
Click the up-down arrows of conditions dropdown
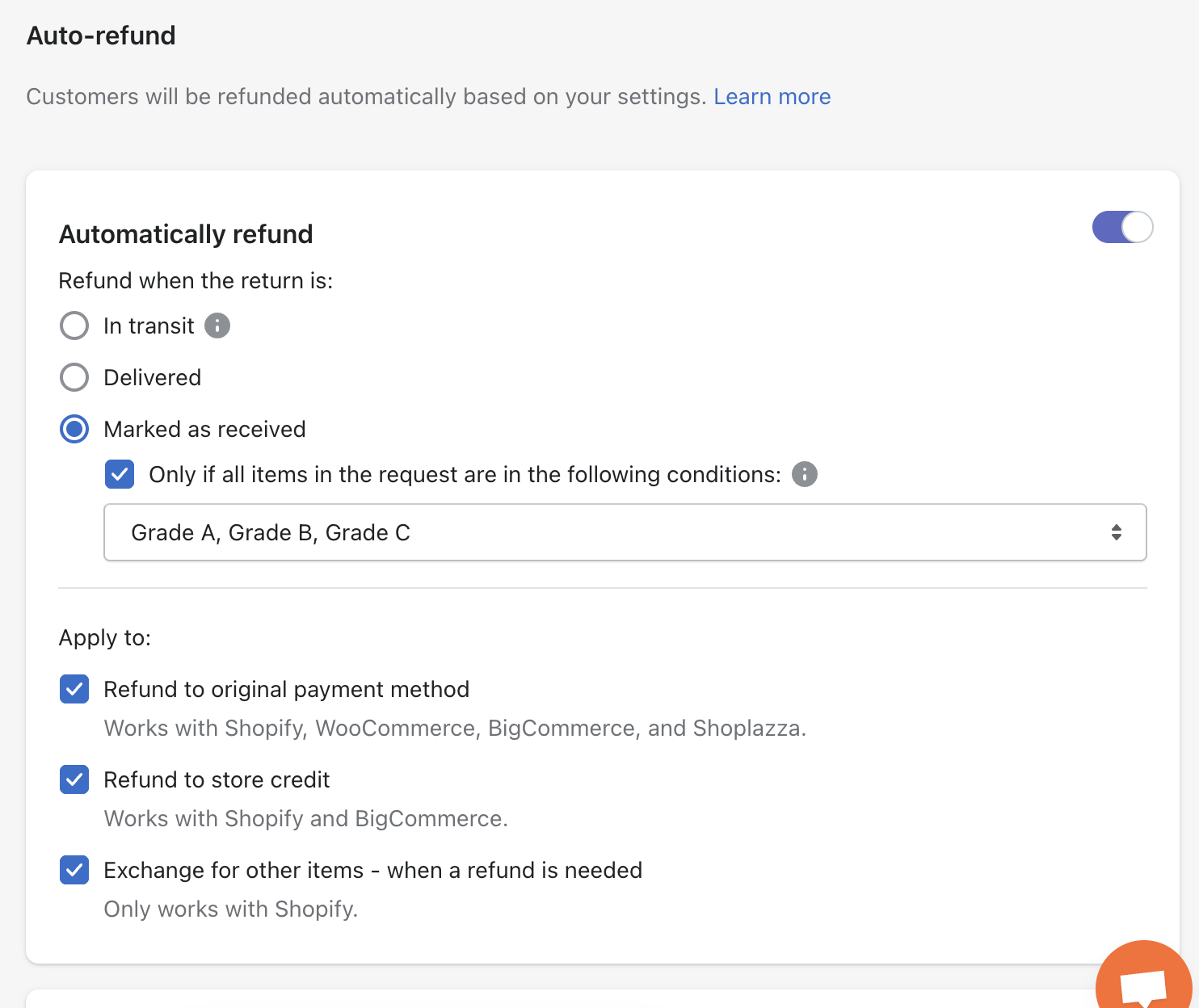(1116, 532)
